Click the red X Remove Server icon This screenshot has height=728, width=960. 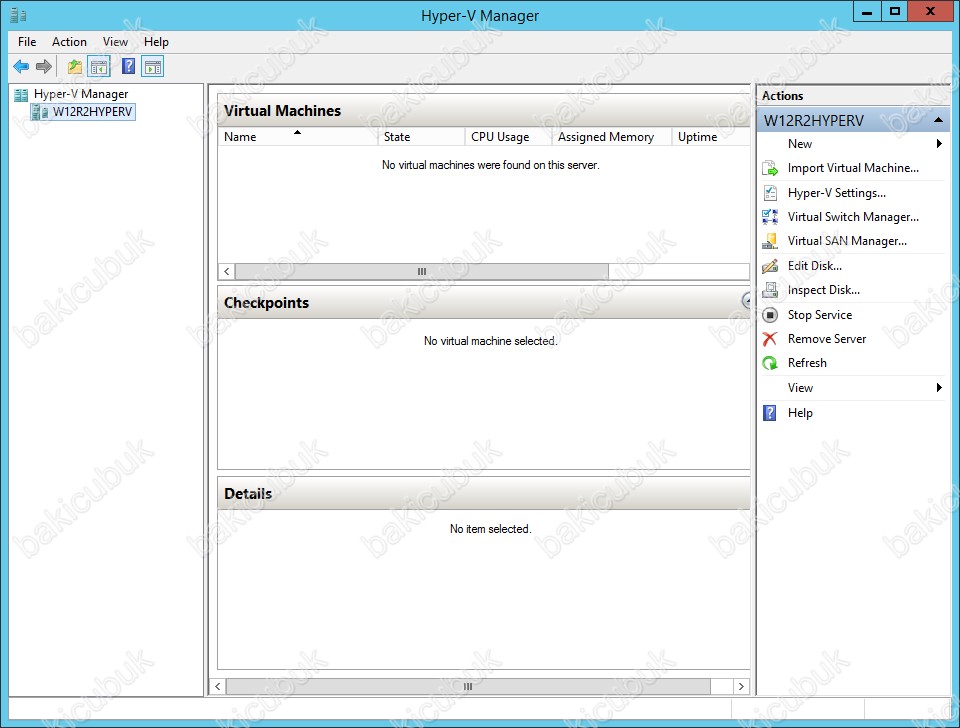tap(770, 339)
